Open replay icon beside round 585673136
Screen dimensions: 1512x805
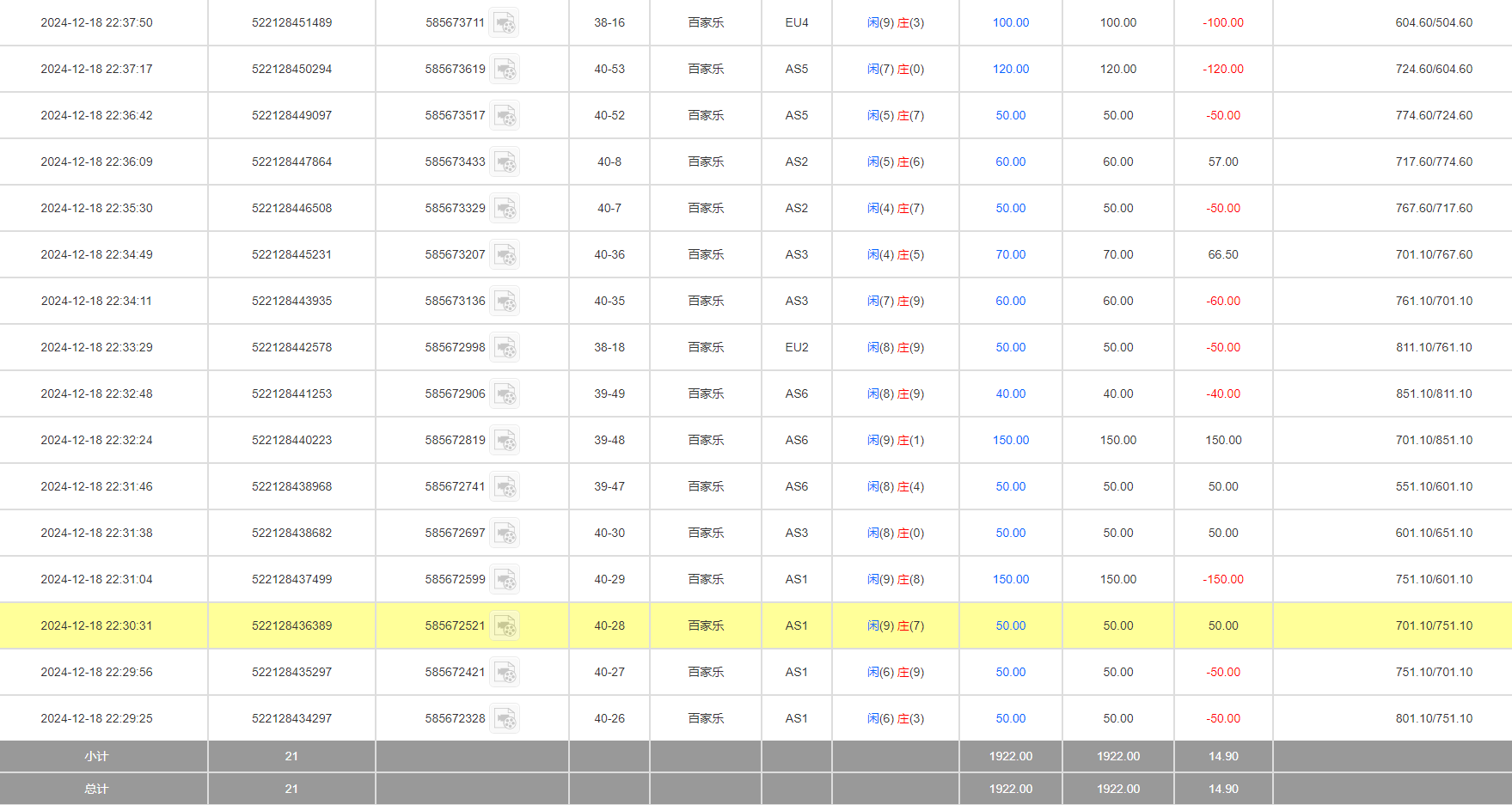[505, 302]
